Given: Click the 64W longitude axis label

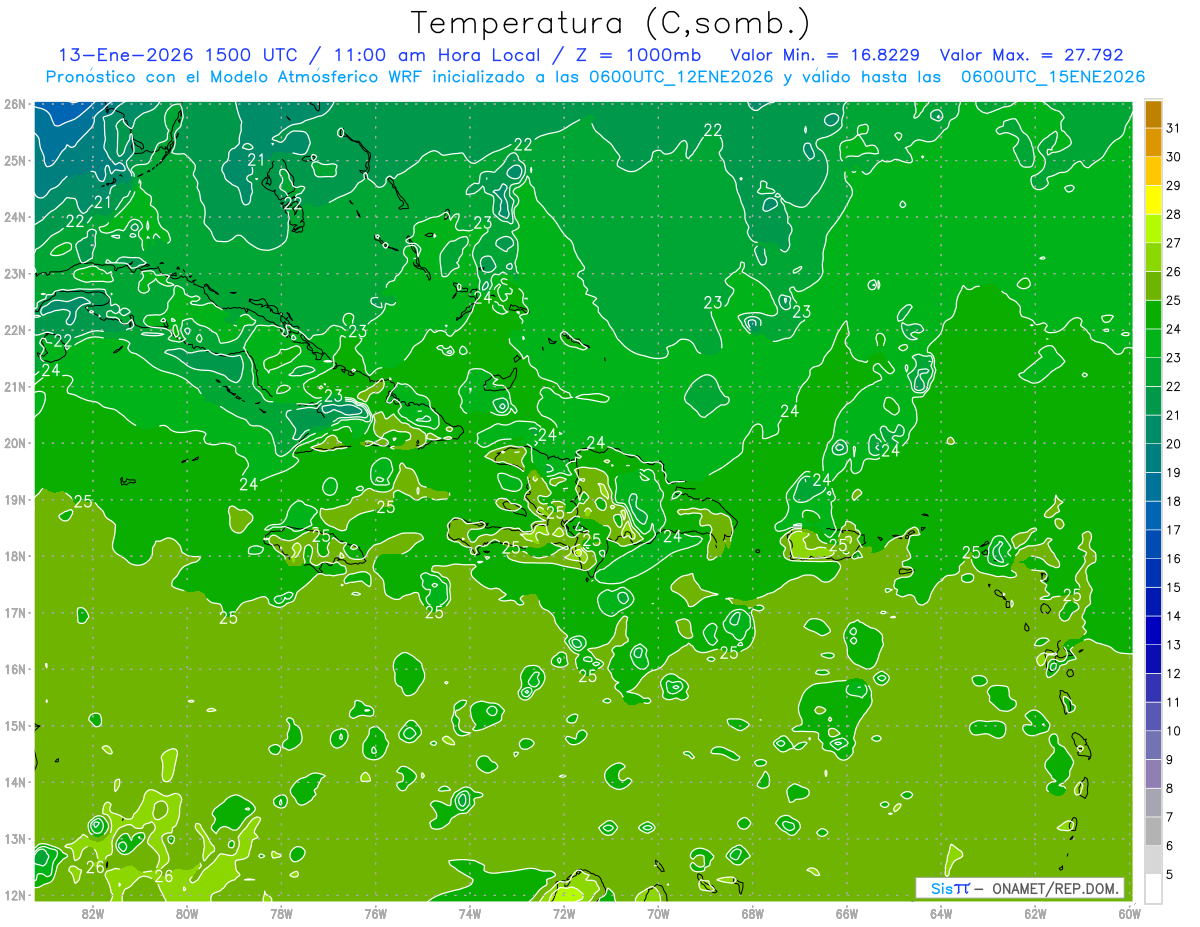Looking at the screenshot, I should pos(941,912).
